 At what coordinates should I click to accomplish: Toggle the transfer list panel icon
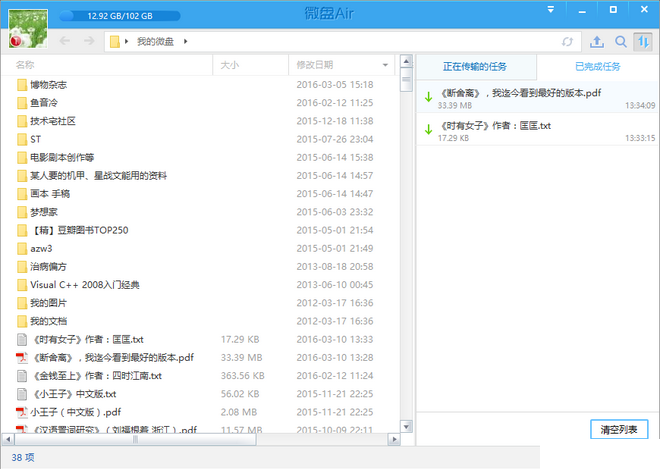pos(643,41)
